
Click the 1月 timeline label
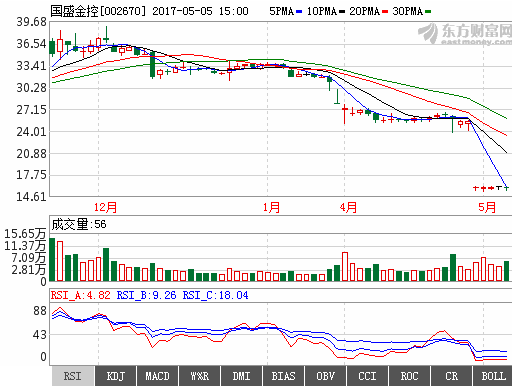click(271, 207)
